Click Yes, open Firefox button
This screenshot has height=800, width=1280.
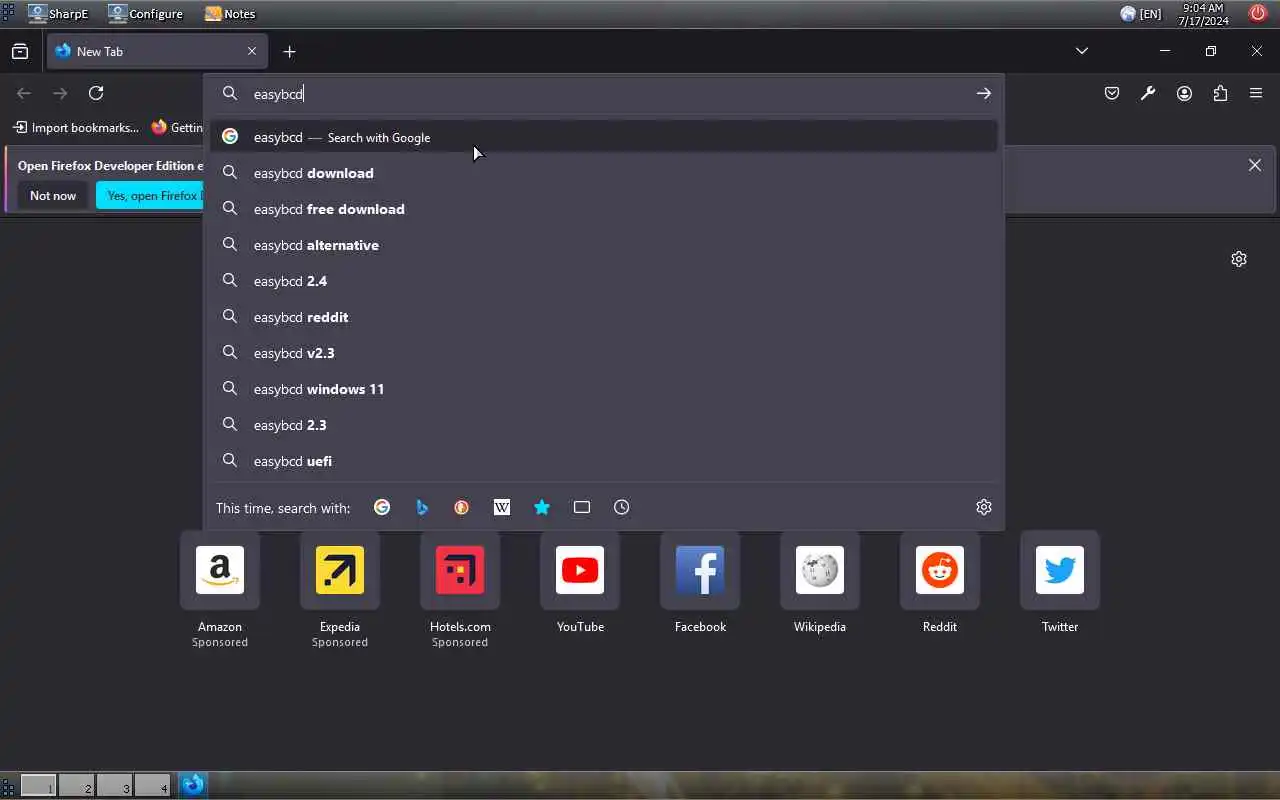click(150, 195)
